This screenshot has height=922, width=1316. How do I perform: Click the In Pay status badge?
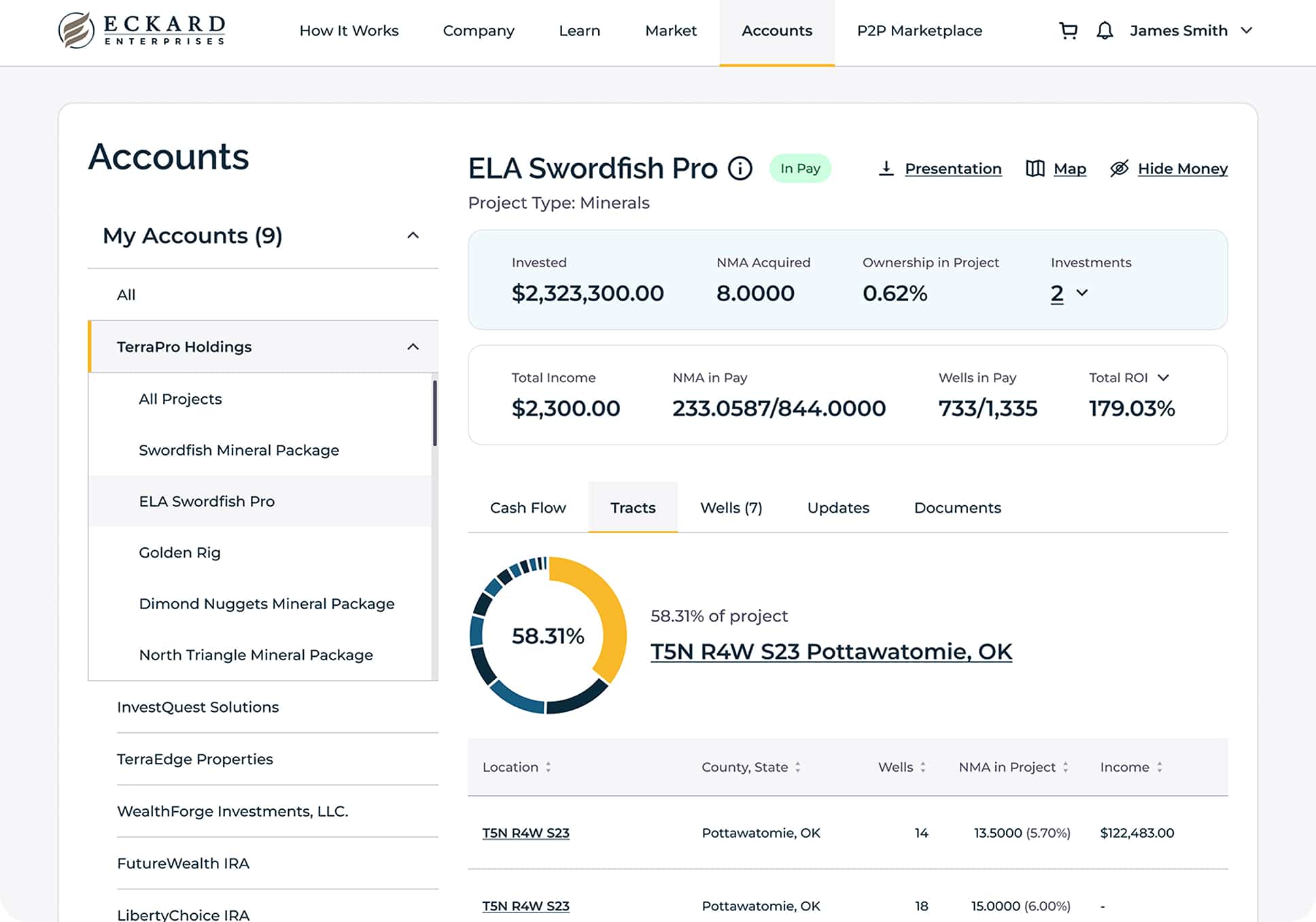[800, 168]
